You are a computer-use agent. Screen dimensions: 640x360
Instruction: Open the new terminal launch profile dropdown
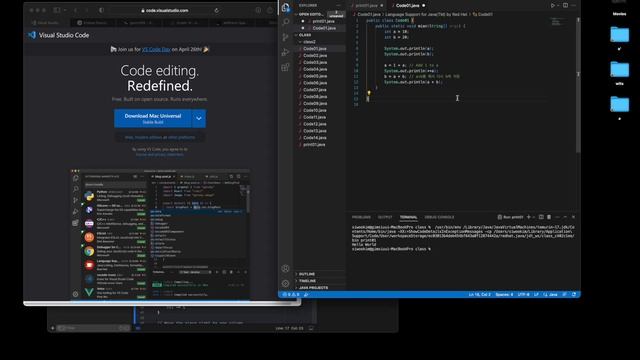533,217
